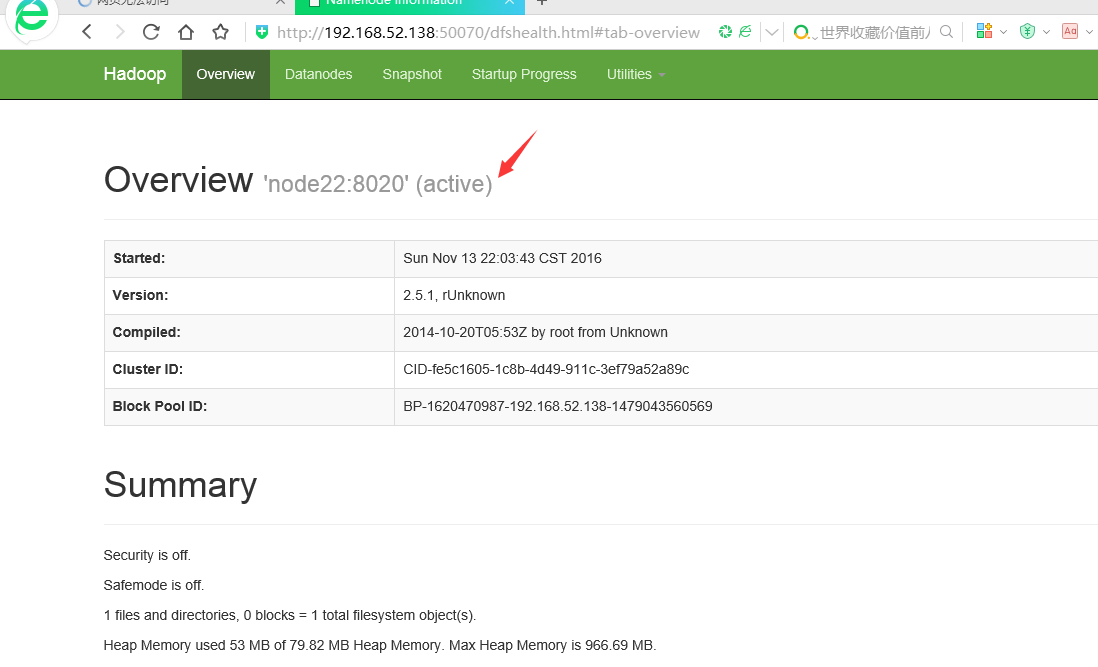This screenshot has width=1098, height=667.
Task: Click the CID-fe5c1605 cluster ID value
Action: pyautogui.click(x=546, y=370)
